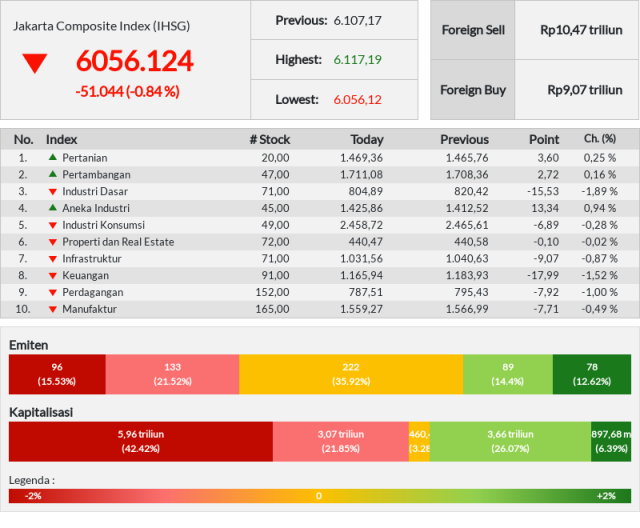Click the Kapitalisasi section heading
Viewport: 640px width, 528px height.
click(x=41, y=413)
